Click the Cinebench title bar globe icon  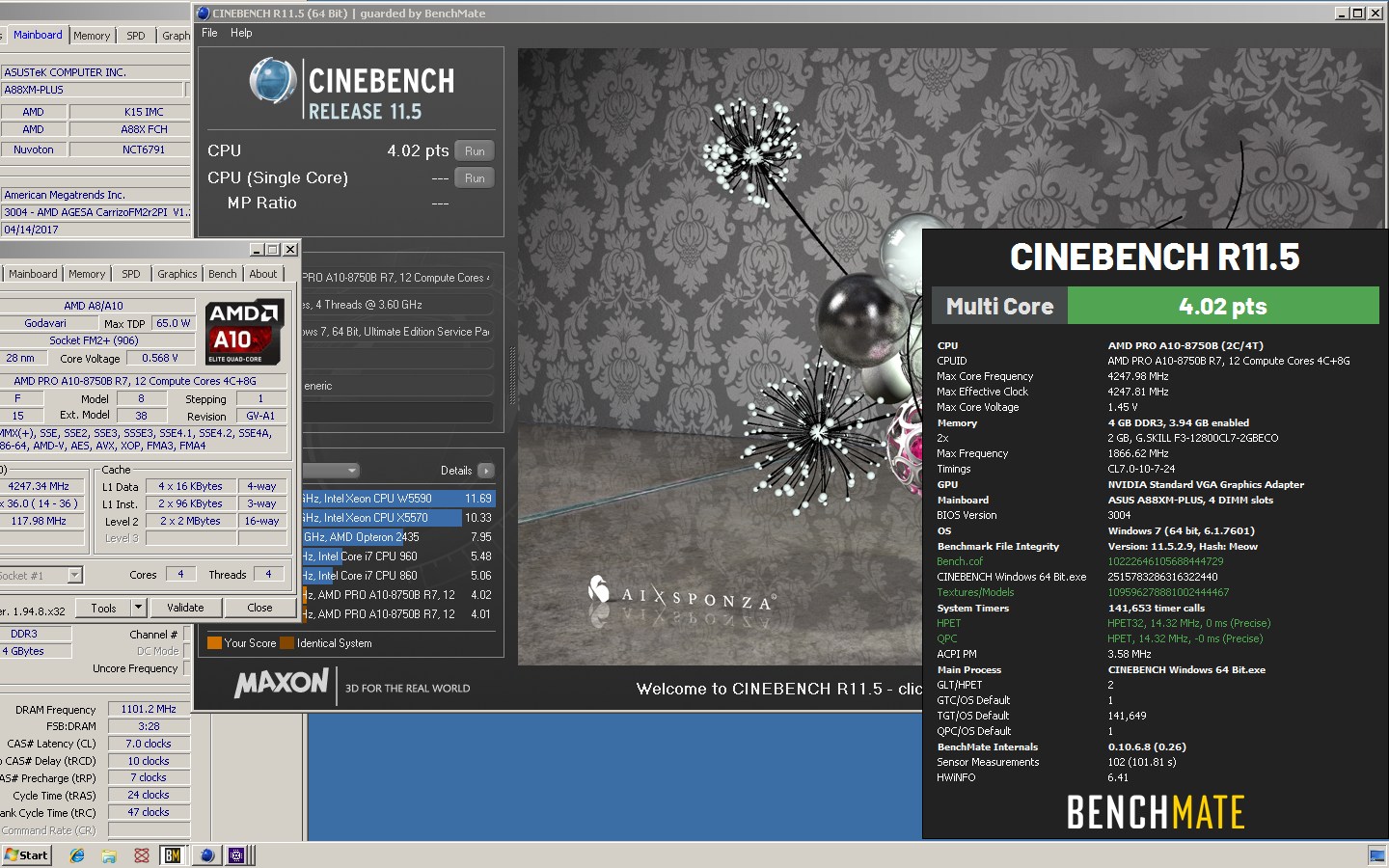tap(203, 14)
